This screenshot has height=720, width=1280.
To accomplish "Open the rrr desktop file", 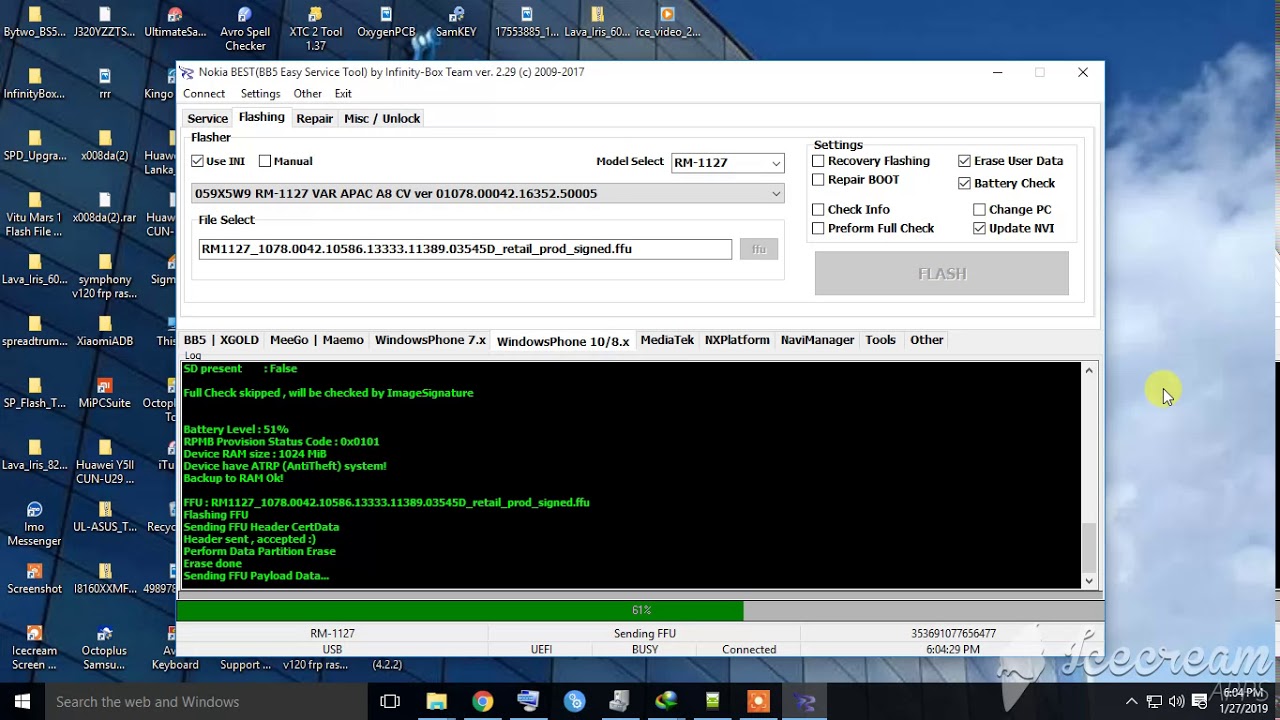I will coord(104,84).
